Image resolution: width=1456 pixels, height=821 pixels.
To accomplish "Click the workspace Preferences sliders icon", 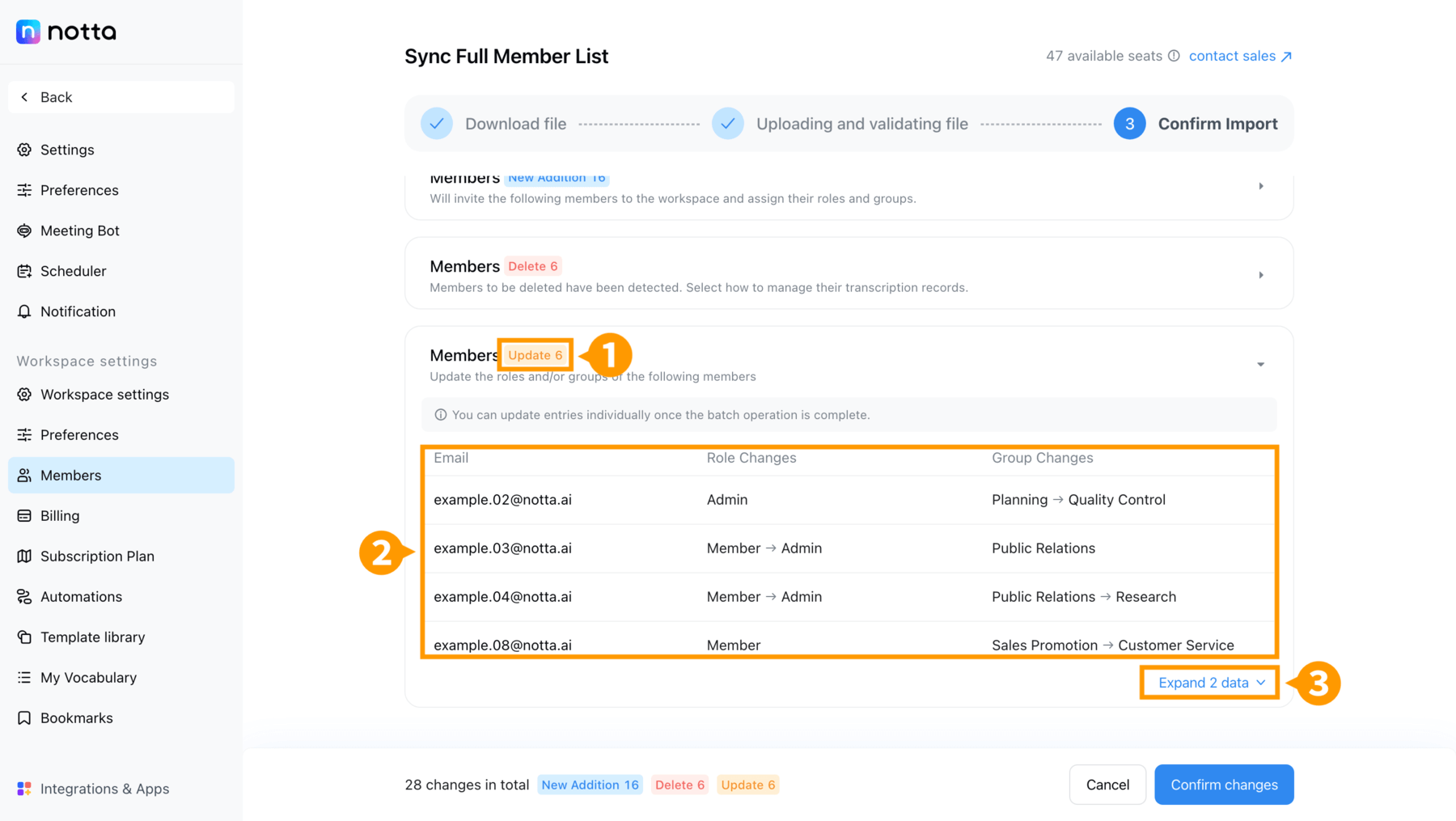I will [24, 435].
